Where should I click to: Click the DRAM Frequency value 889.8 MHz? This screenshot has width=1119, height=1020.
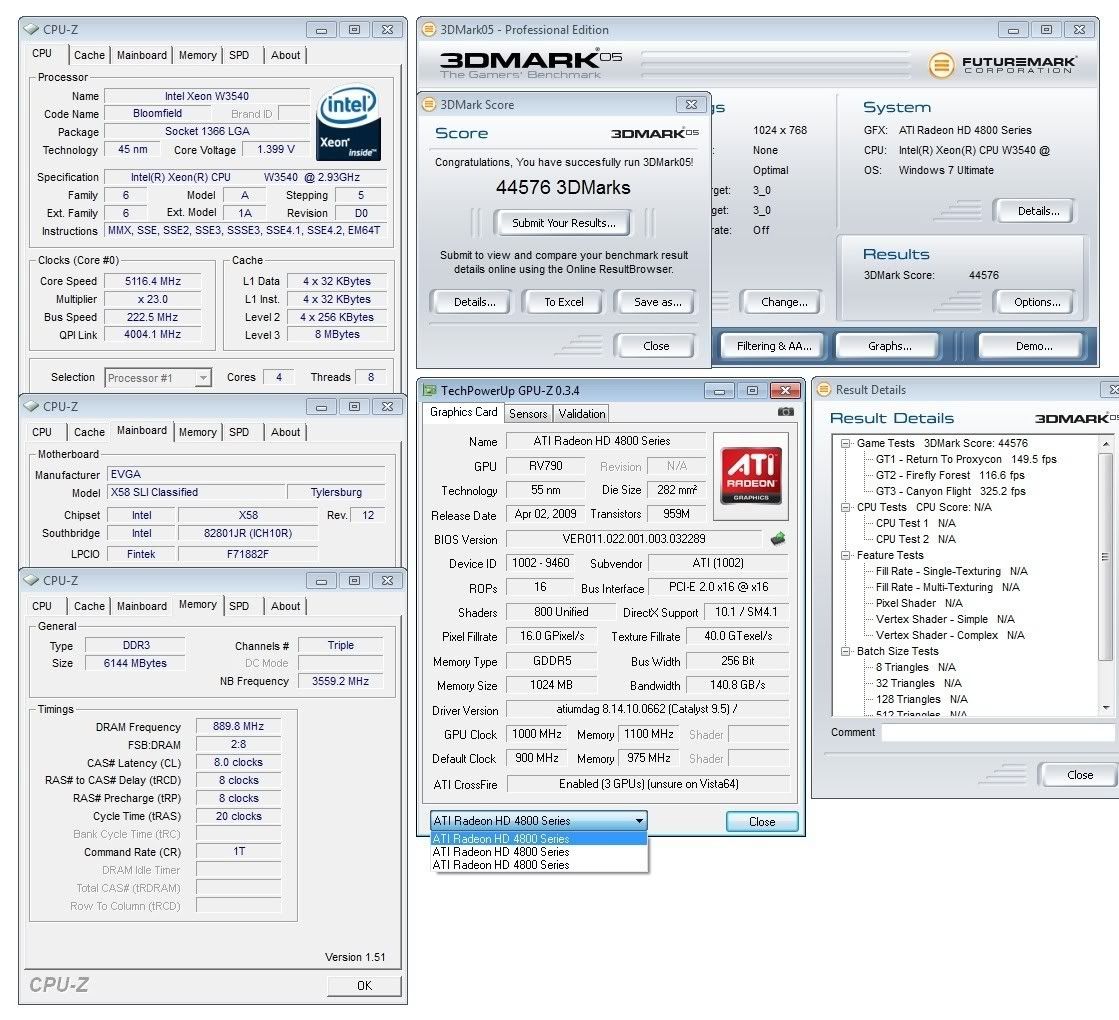pyautogui.click(x=238, y=727)
